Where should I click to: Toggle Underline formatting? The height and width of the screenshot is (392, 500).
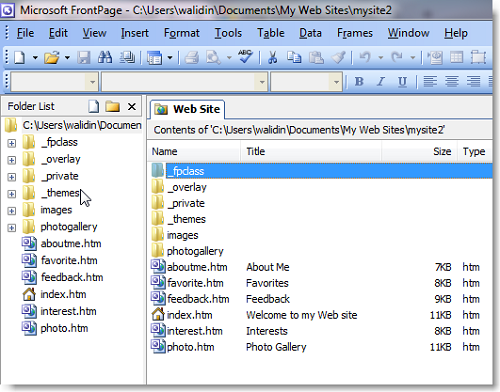point(402,81)
